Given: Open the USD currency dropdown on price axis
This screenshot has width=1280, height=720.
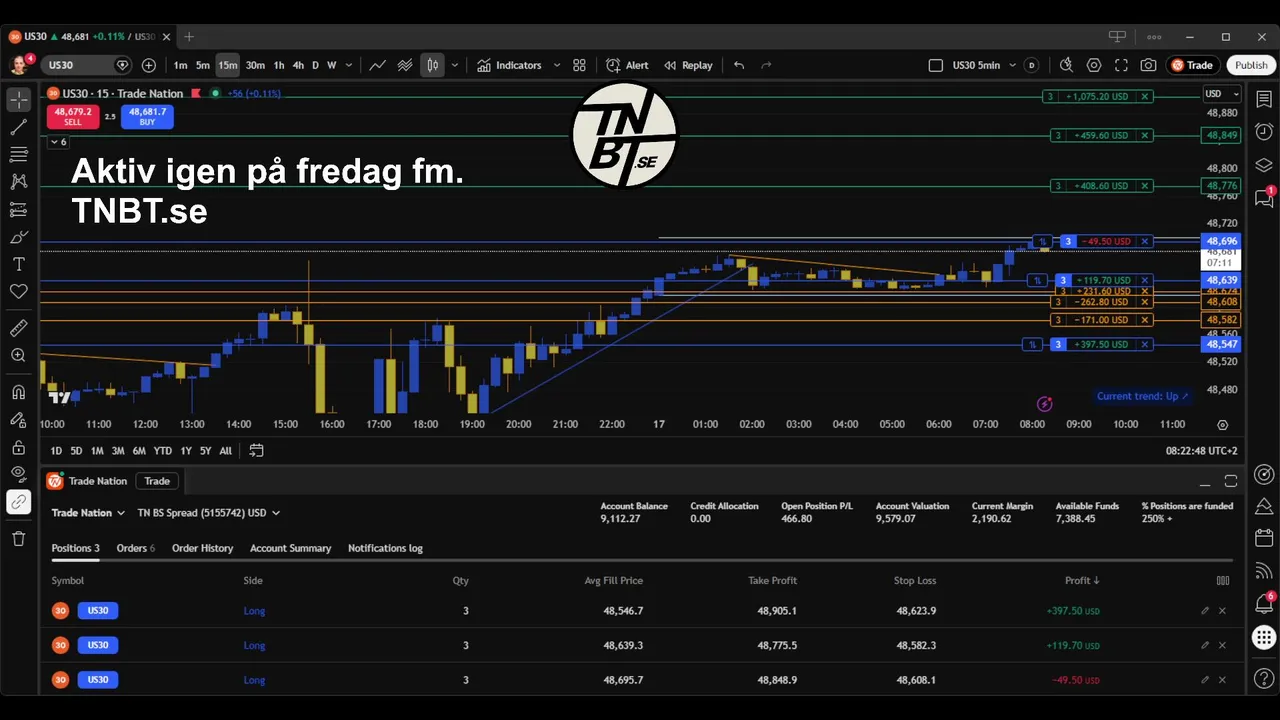Looking at the screenshot, I should (1221, 94).
